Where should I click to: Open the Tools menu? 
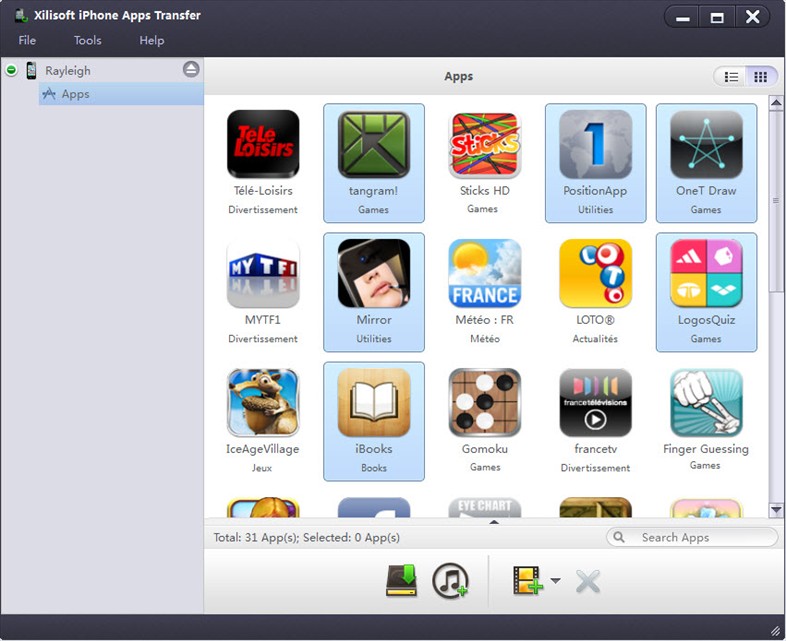pyautogui.click(x=87, y=40)
